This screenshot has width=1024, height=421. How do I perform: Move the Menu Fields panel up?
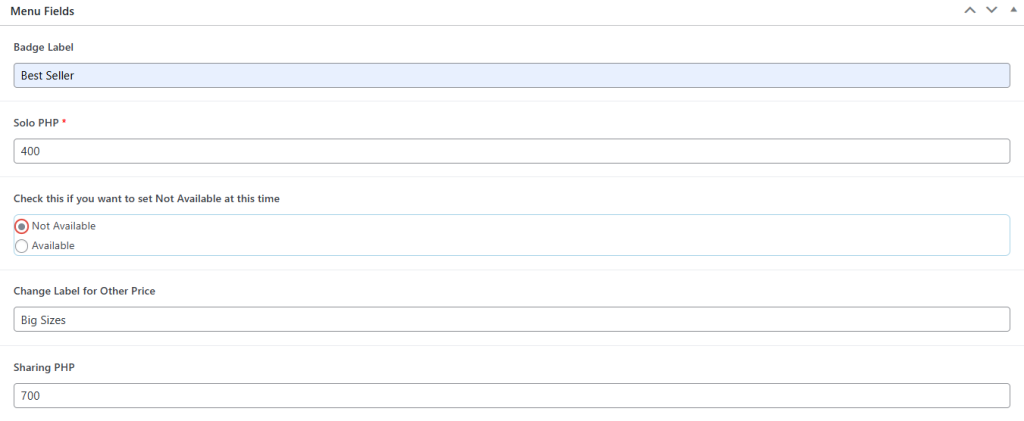click(x=969, y=10)
